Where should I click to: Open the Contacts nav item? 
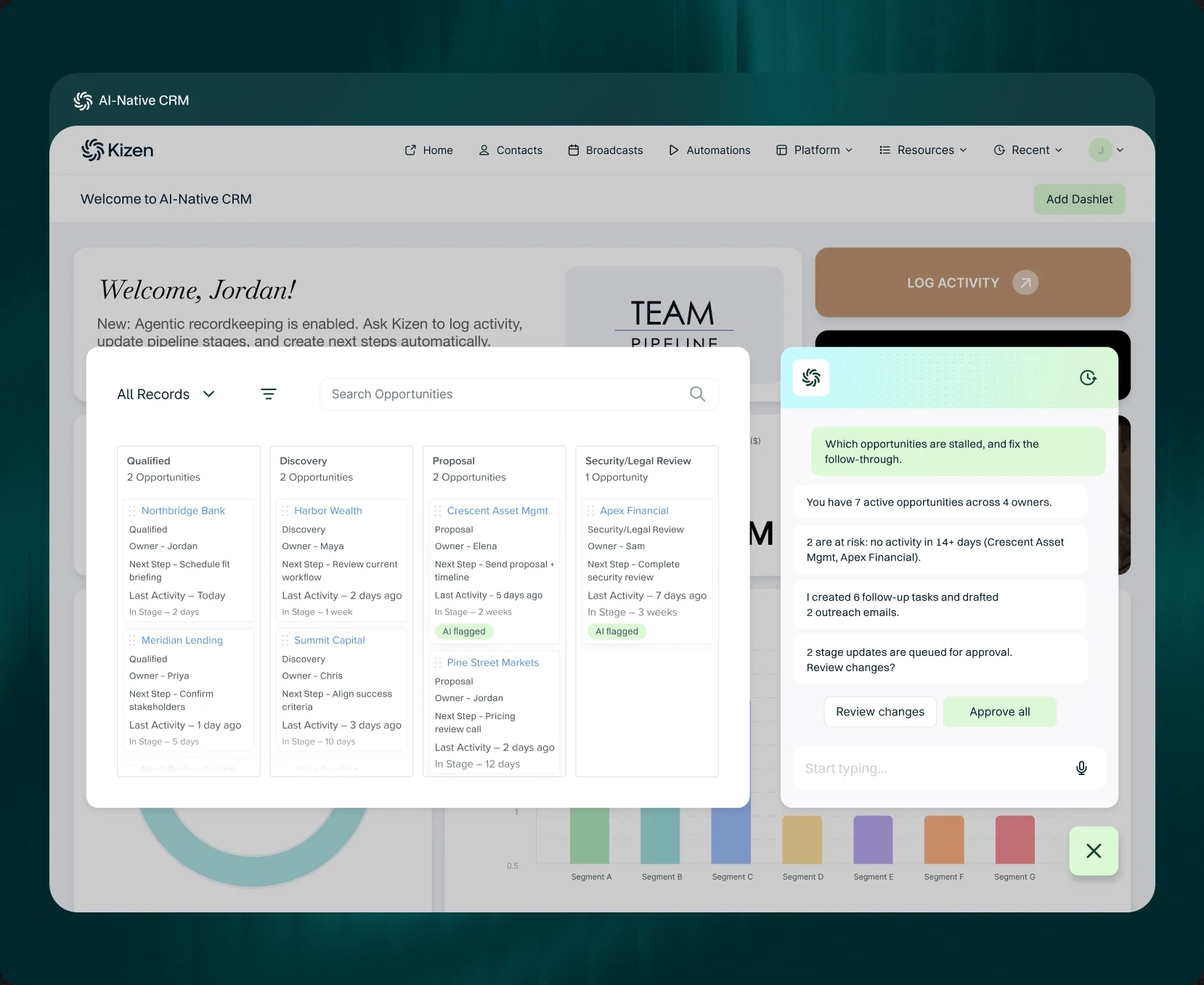point(511,150)
